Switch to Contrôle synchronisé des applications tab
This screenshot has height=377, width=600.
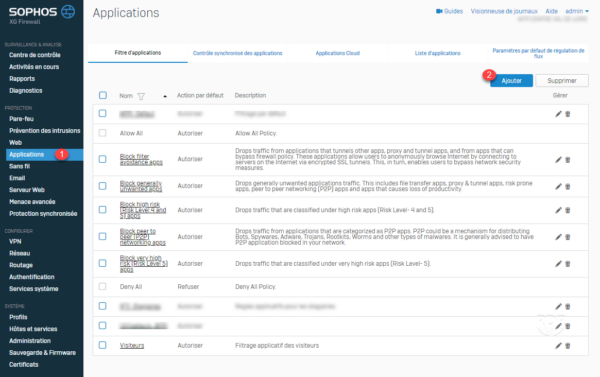[238, 53]
